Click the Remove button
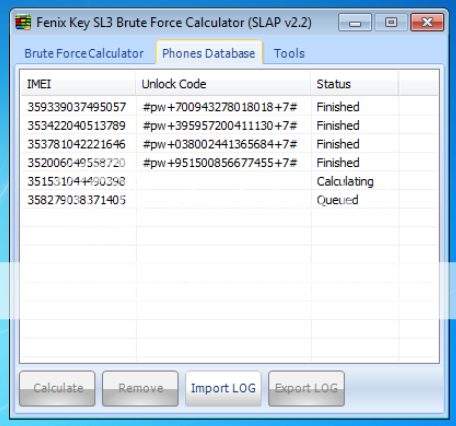Viewport: 456px width, 426px height. [140, 388]
